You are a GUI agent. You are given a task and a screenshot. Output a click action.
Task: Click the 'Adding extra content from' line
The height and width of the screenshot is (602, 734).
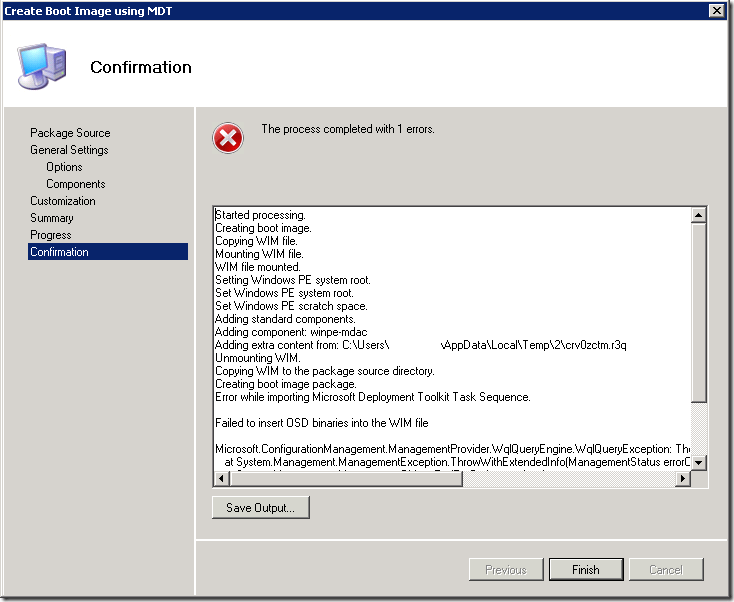pos(420,345)
